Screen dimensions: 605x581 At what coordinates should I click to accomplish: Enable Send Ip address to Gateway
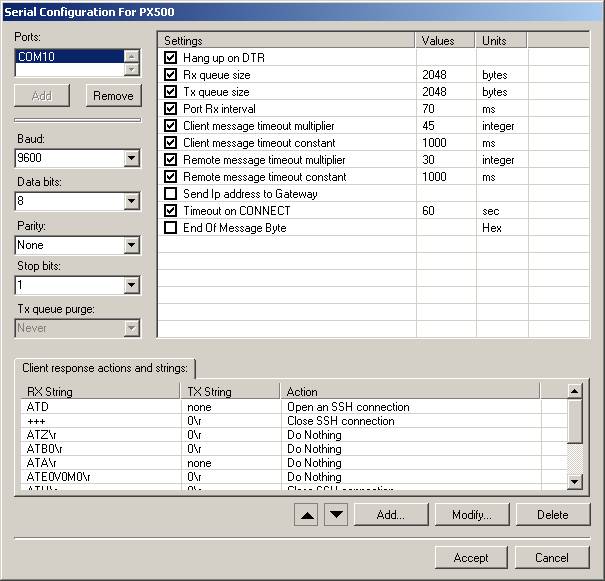click(x=171, y=194)
